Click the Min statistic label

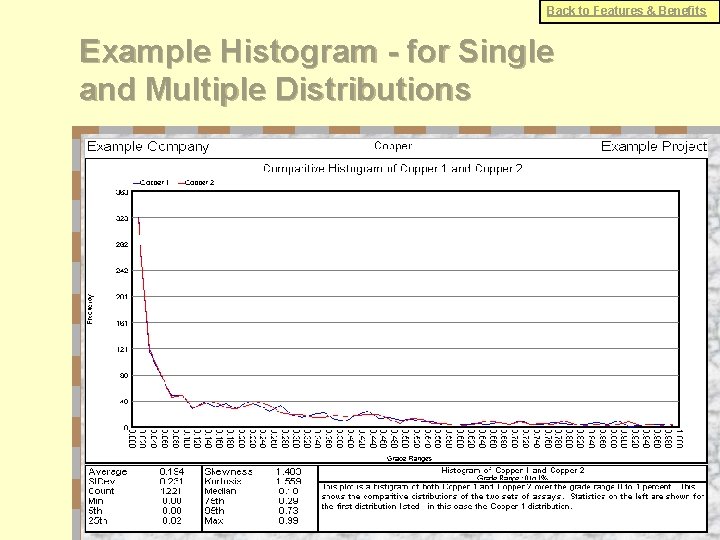(x=96, y=501)
